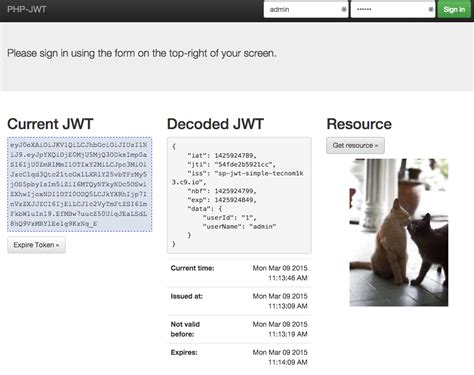Click the "exp": 1425924849 line
Screen dimensions: 474x375
point(222,200)
